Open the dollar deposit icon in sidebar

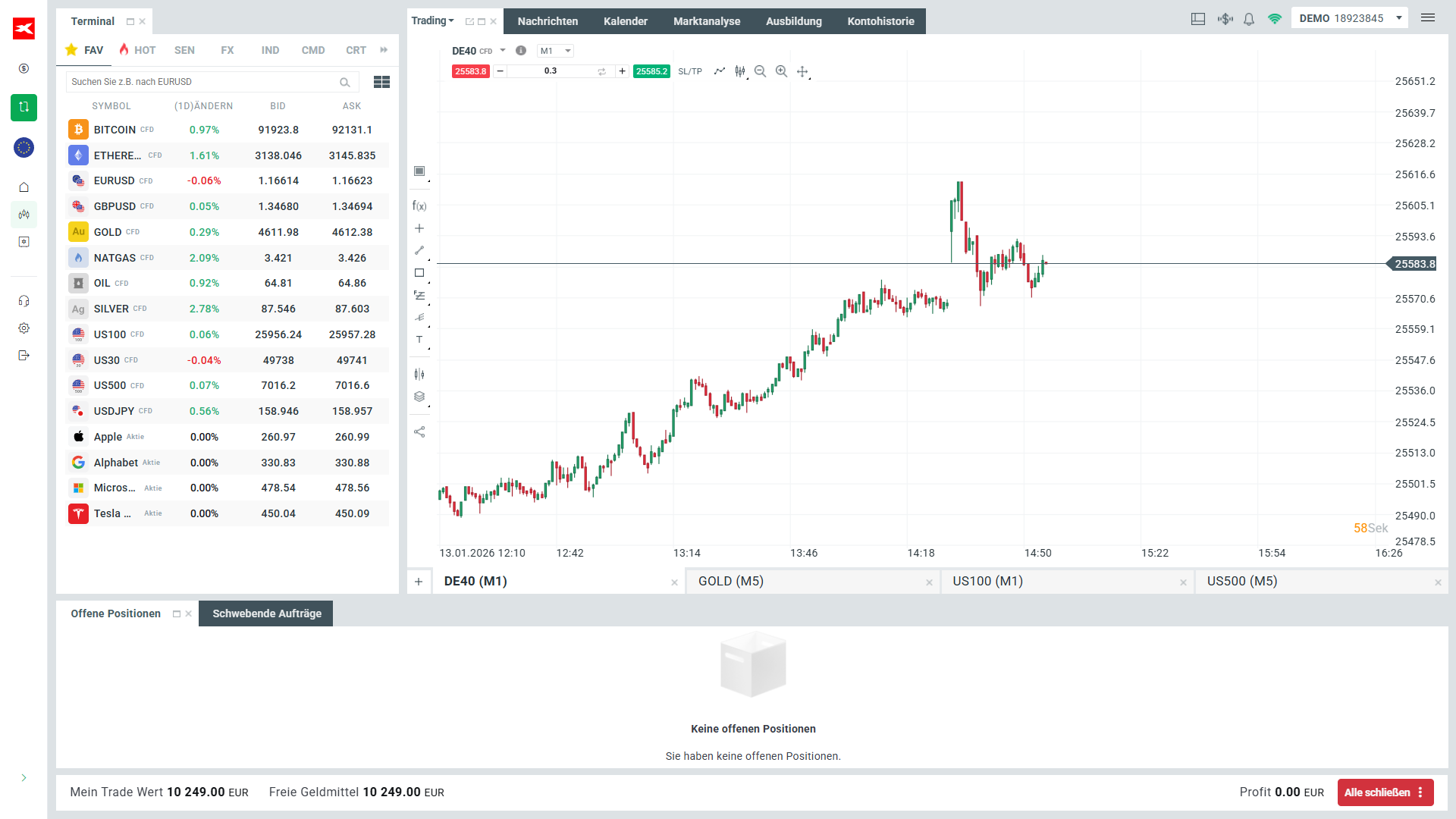click(24, 68)
